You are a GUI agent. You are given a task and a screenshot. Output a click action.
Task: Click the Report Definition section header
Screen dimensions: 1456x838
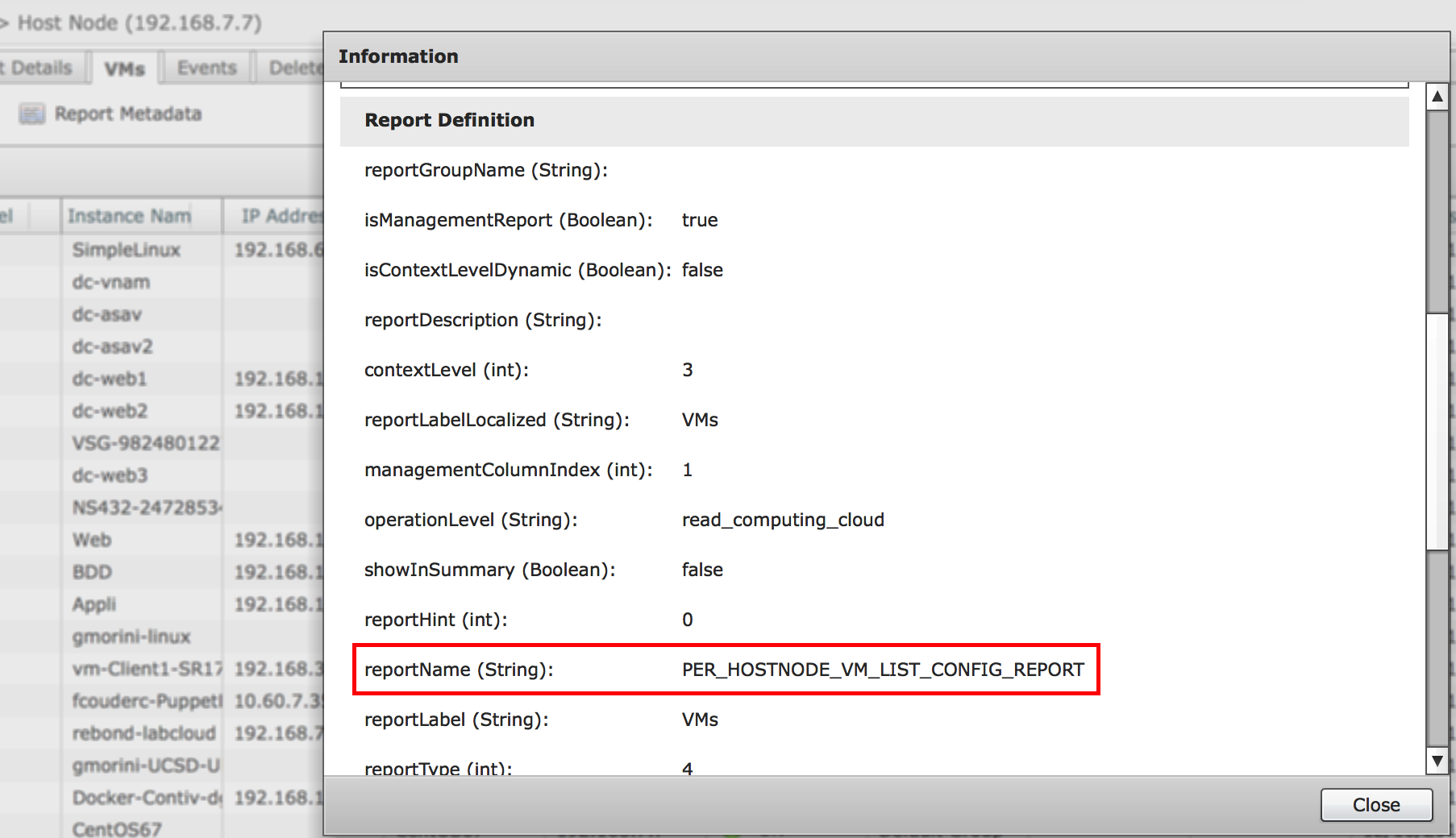pyautogui.click(x=874, y=121)
